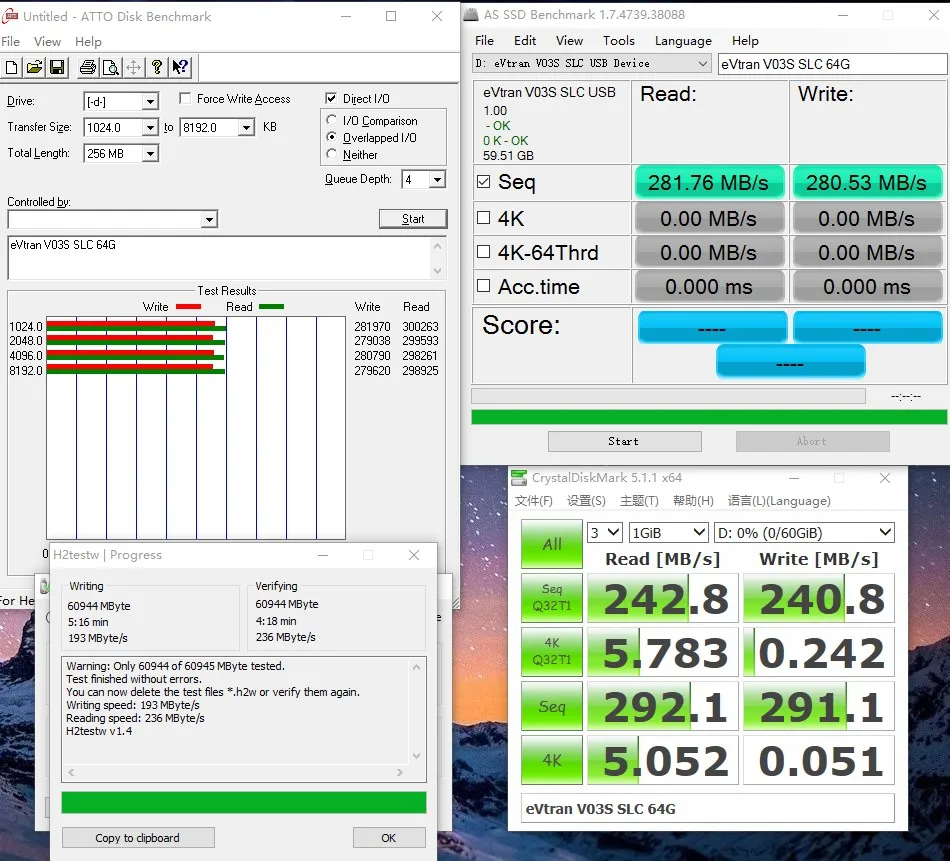Run Seq Q32T1 test in CrystalDiskMark
Screen dimensions: 950x861
tap(552, 598)
